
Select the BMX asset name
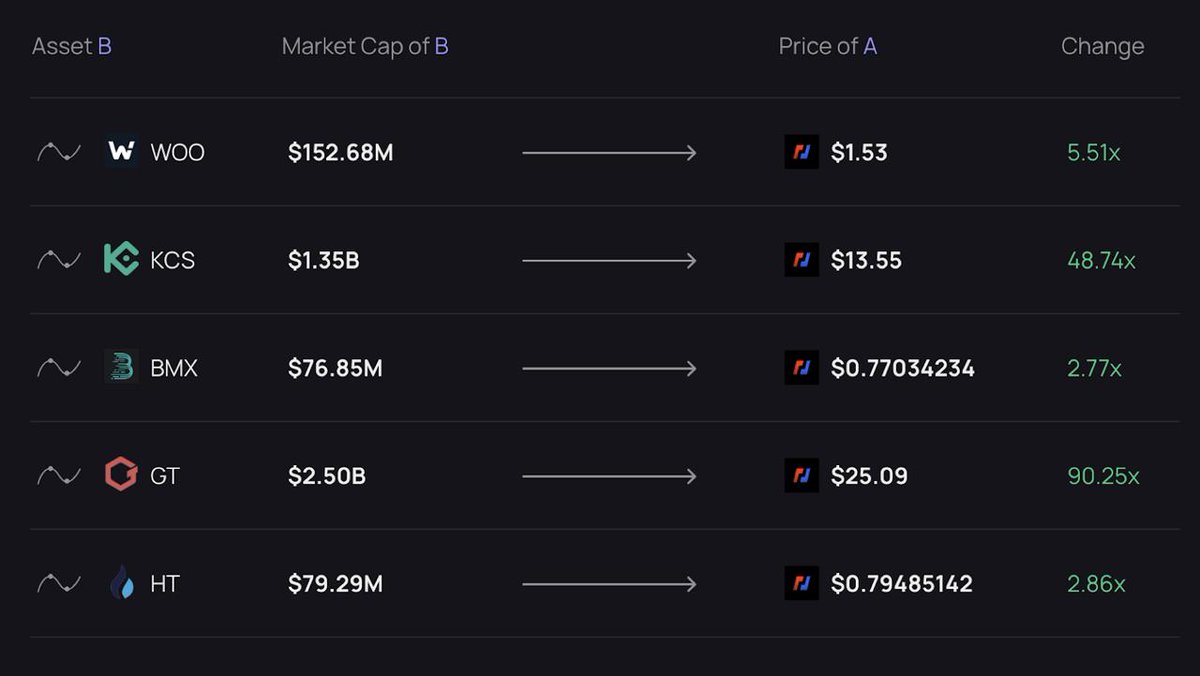click(174, 368)
